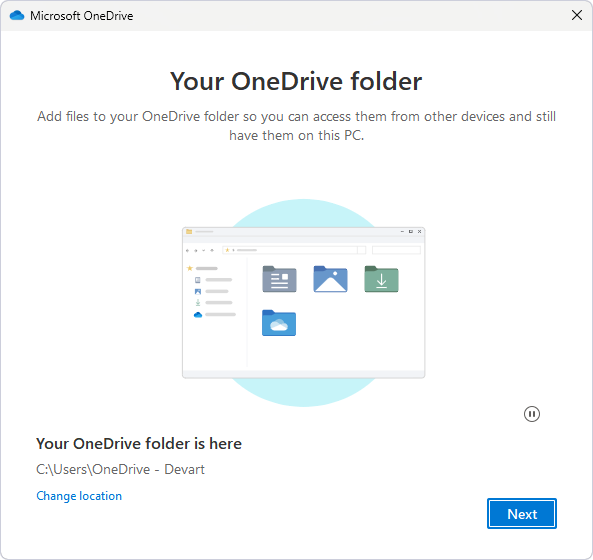Image resolution: width=593 pixels, height=560 pixels.
Task: Pause the folder animation
Action: pos(532,414)
